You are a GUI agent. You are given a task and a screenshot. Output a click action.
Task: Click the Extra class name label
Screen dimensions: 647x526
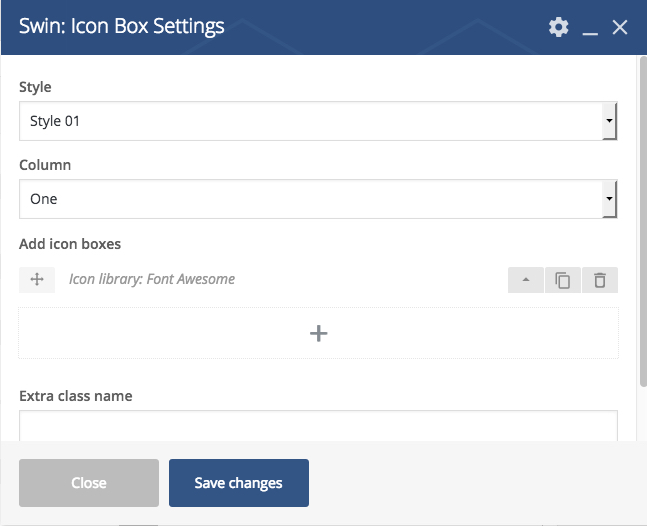point(76,396)
